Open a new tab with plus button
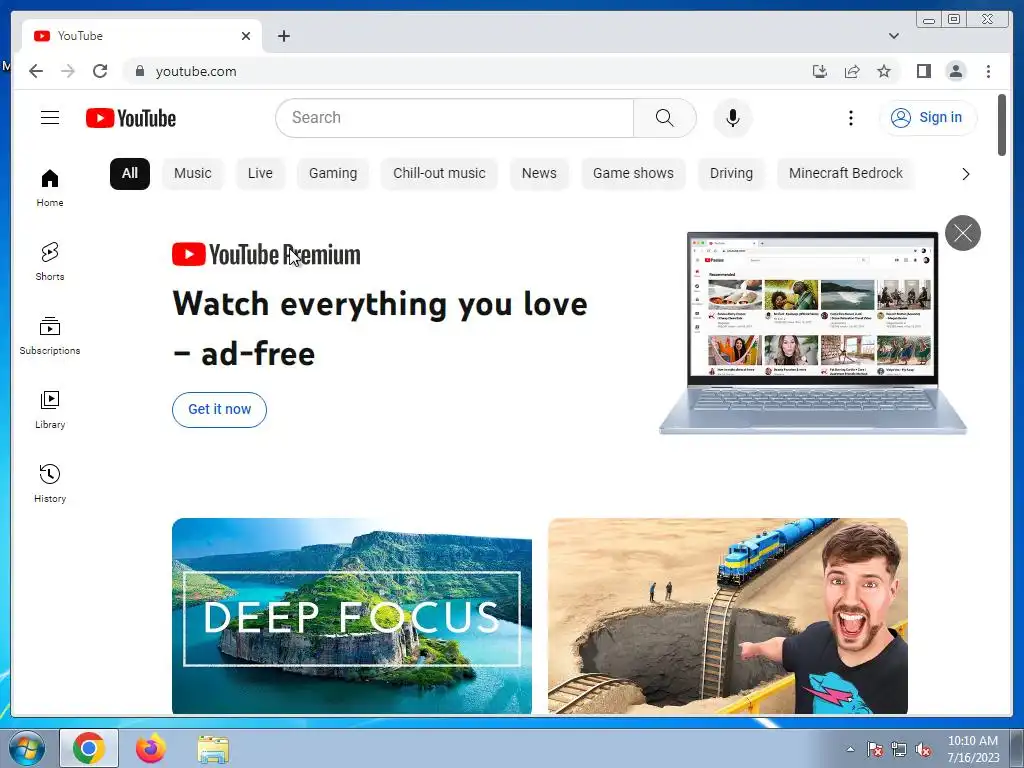This screenshot has width=1024, height=768. (283, 36)
